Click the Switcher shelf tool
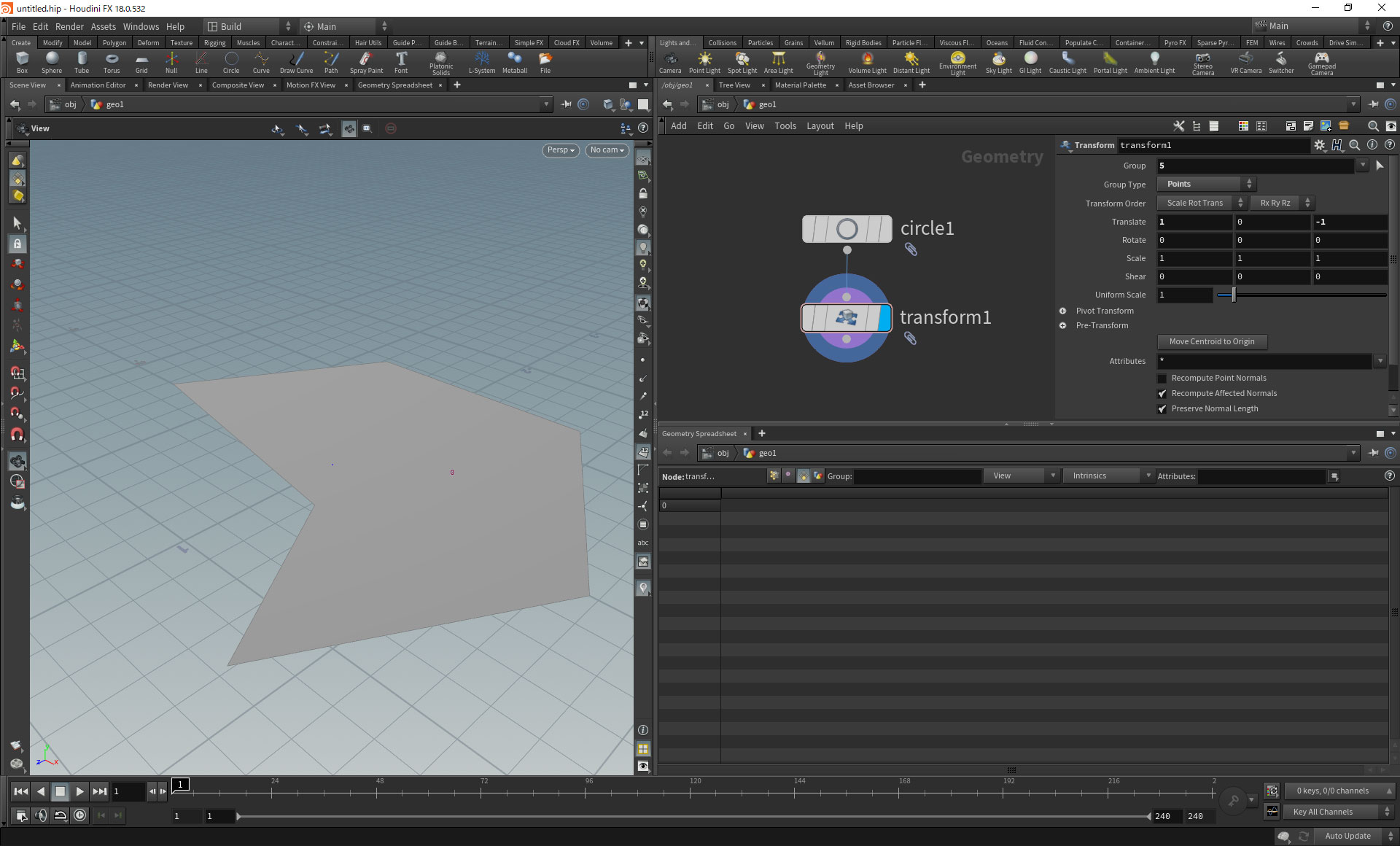The width and height of the screenshot is (1400, 846). [1281, 63]
